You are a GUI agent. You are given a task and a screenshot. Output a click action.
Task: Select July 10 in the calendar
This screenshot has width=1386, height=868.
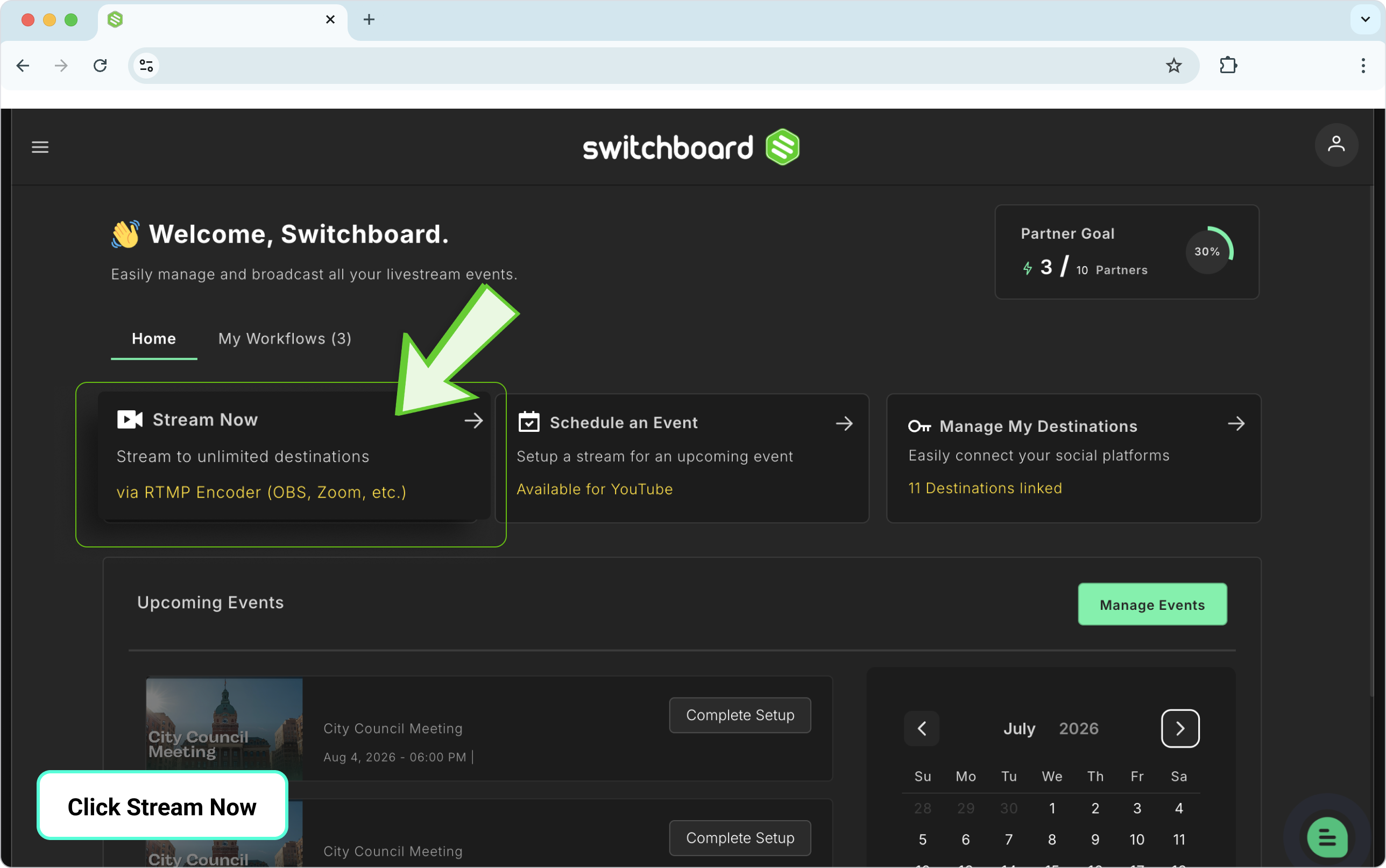tap(1137, 839)
